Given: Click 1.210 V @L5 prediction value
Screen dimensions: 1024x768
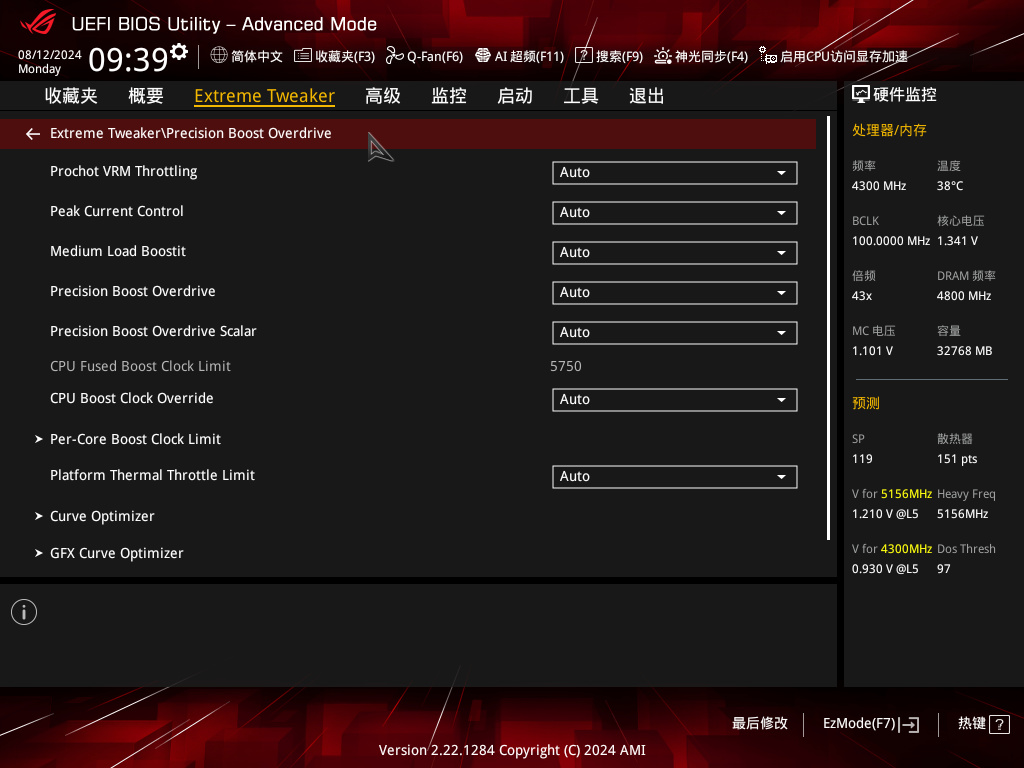Looking at the screenshot, I should [x=885, y=514].
